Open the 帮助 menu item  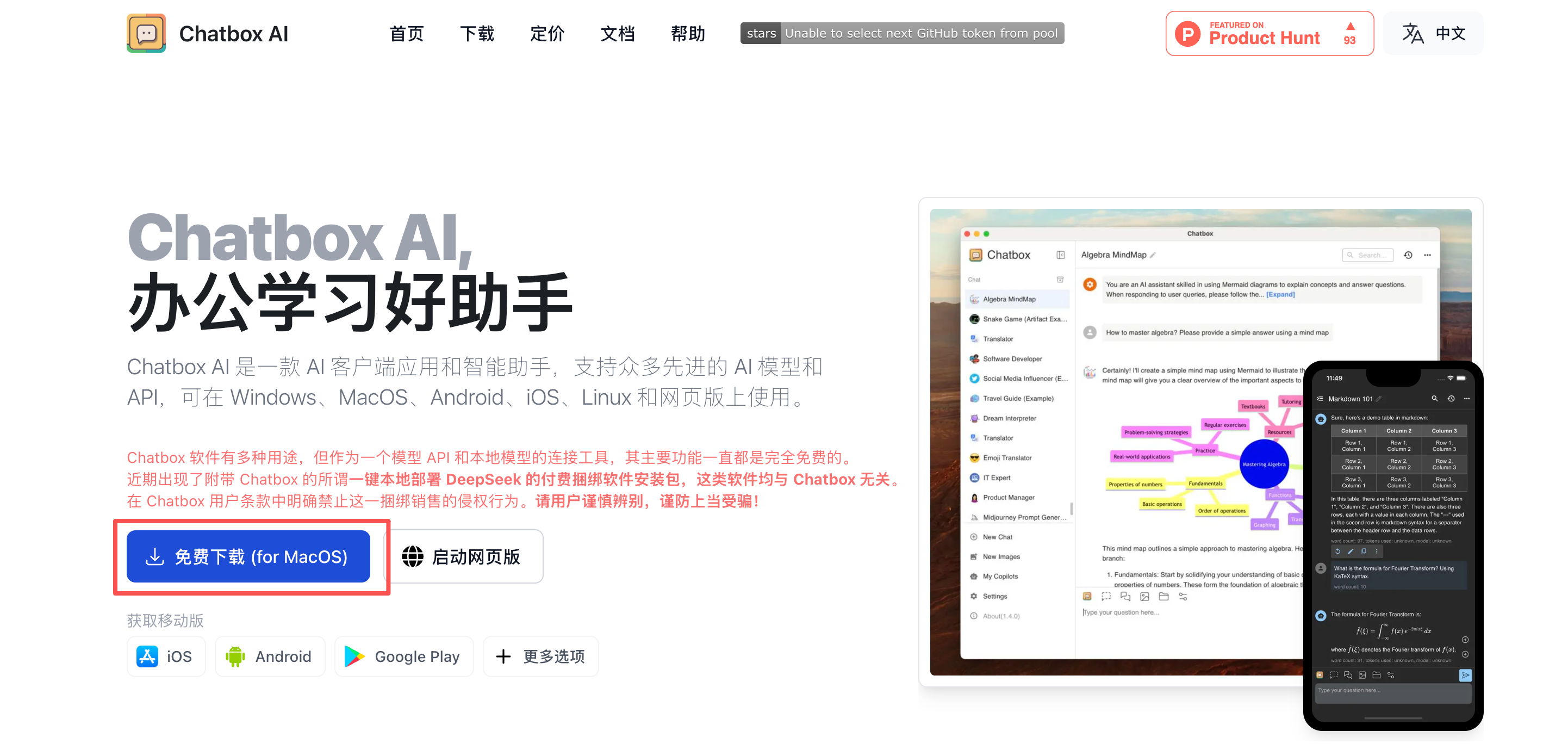(687, 34)
